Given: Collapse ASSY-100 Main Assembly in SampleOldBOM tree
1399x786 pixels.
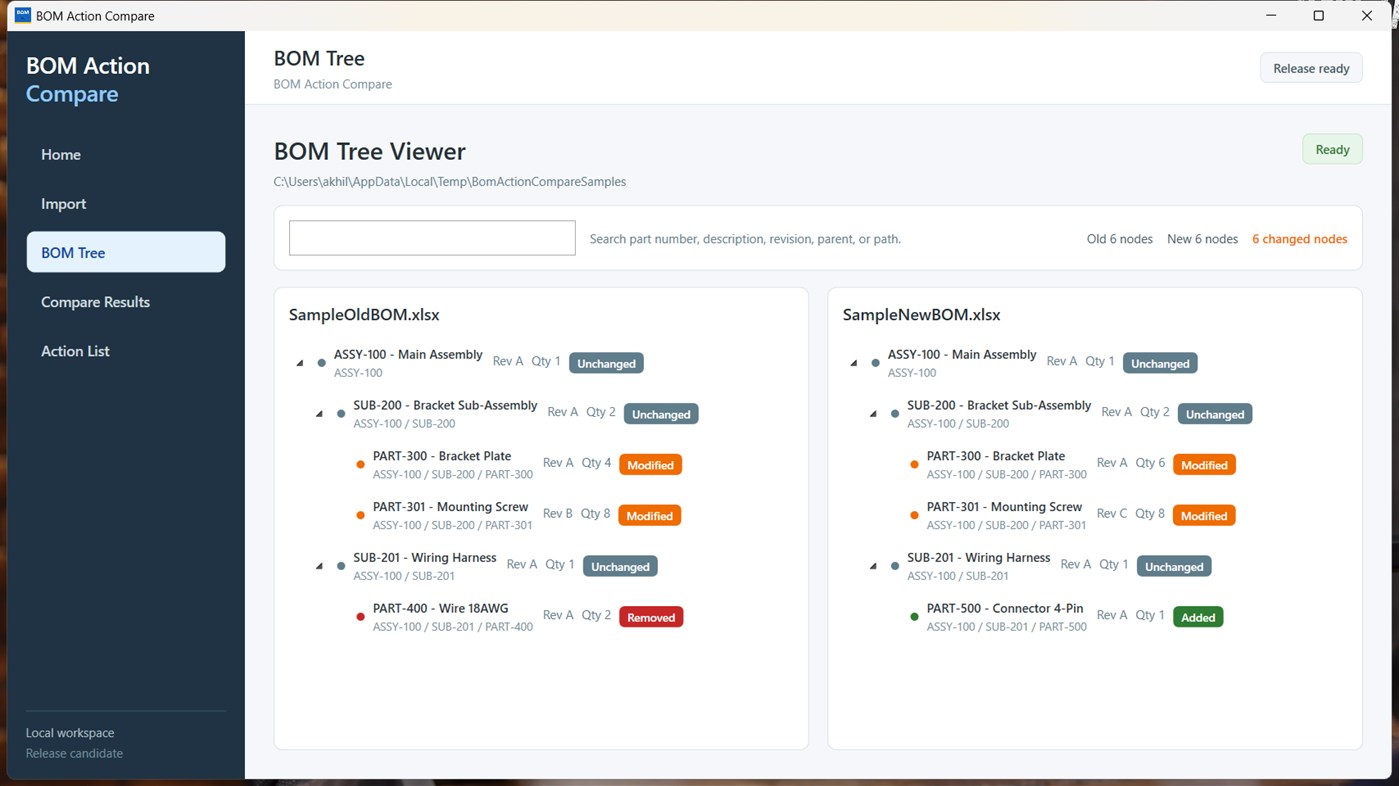Looking at the screenshot, I should pos(300,363).
